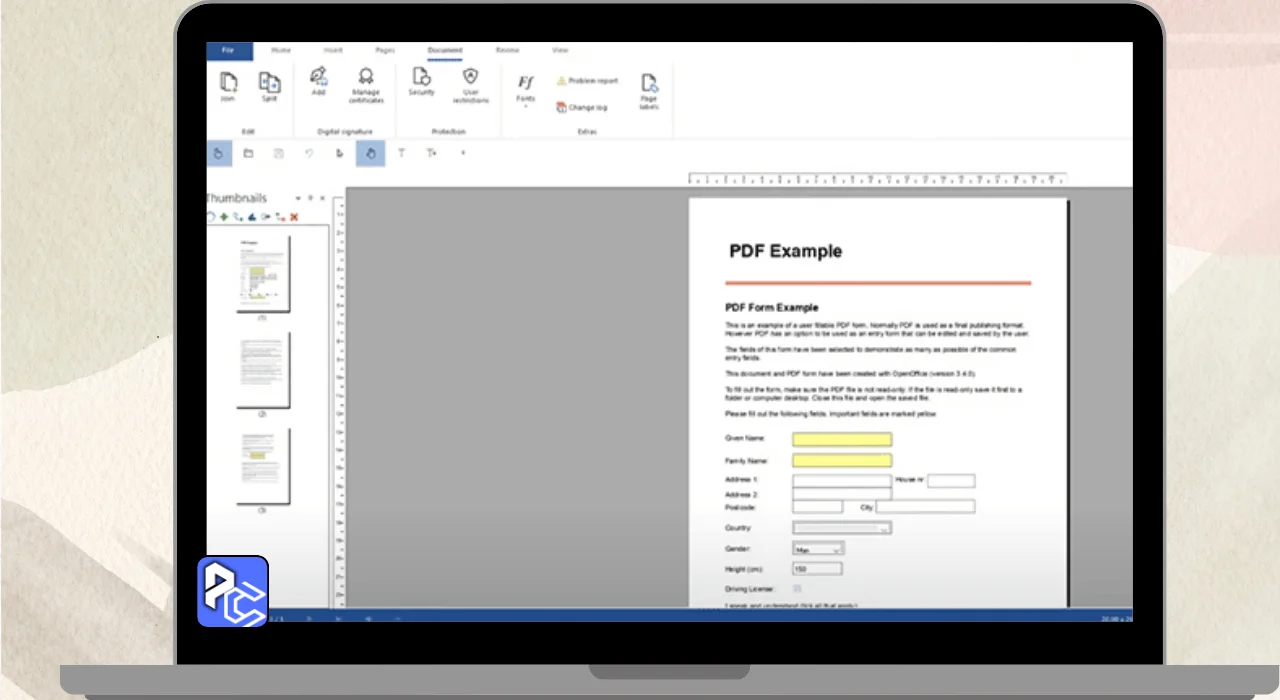
Task: Click the City field
Action: point(925,507)
